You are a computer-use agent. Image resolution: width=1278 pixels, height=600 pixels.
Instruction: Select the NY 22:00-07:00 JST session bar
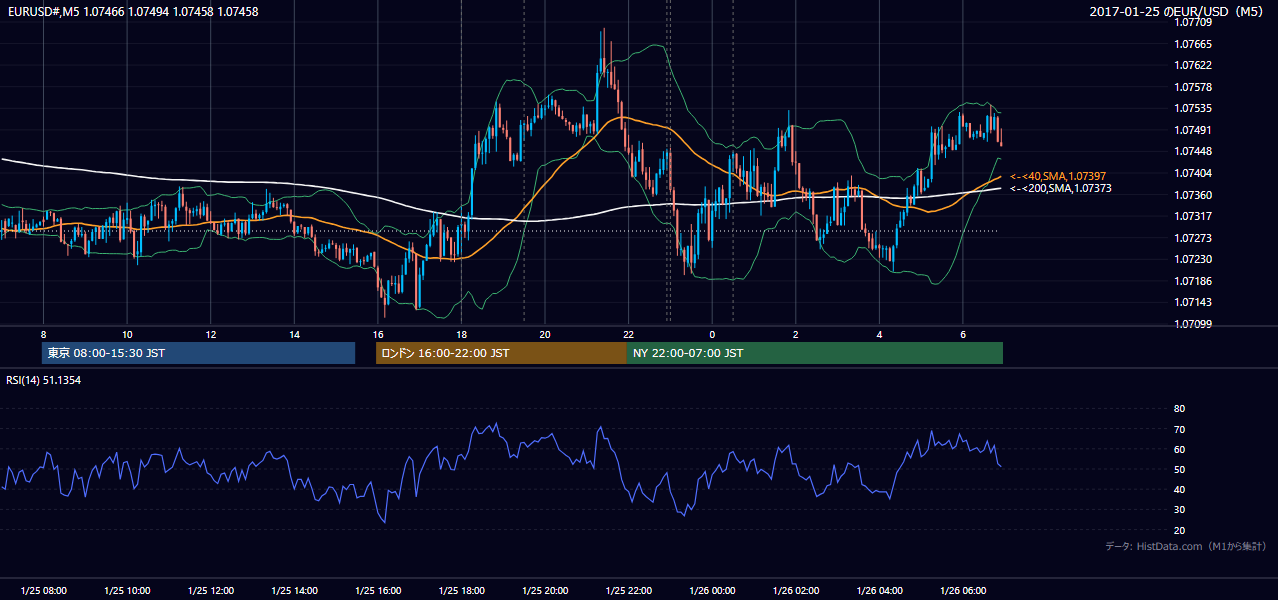815,353
